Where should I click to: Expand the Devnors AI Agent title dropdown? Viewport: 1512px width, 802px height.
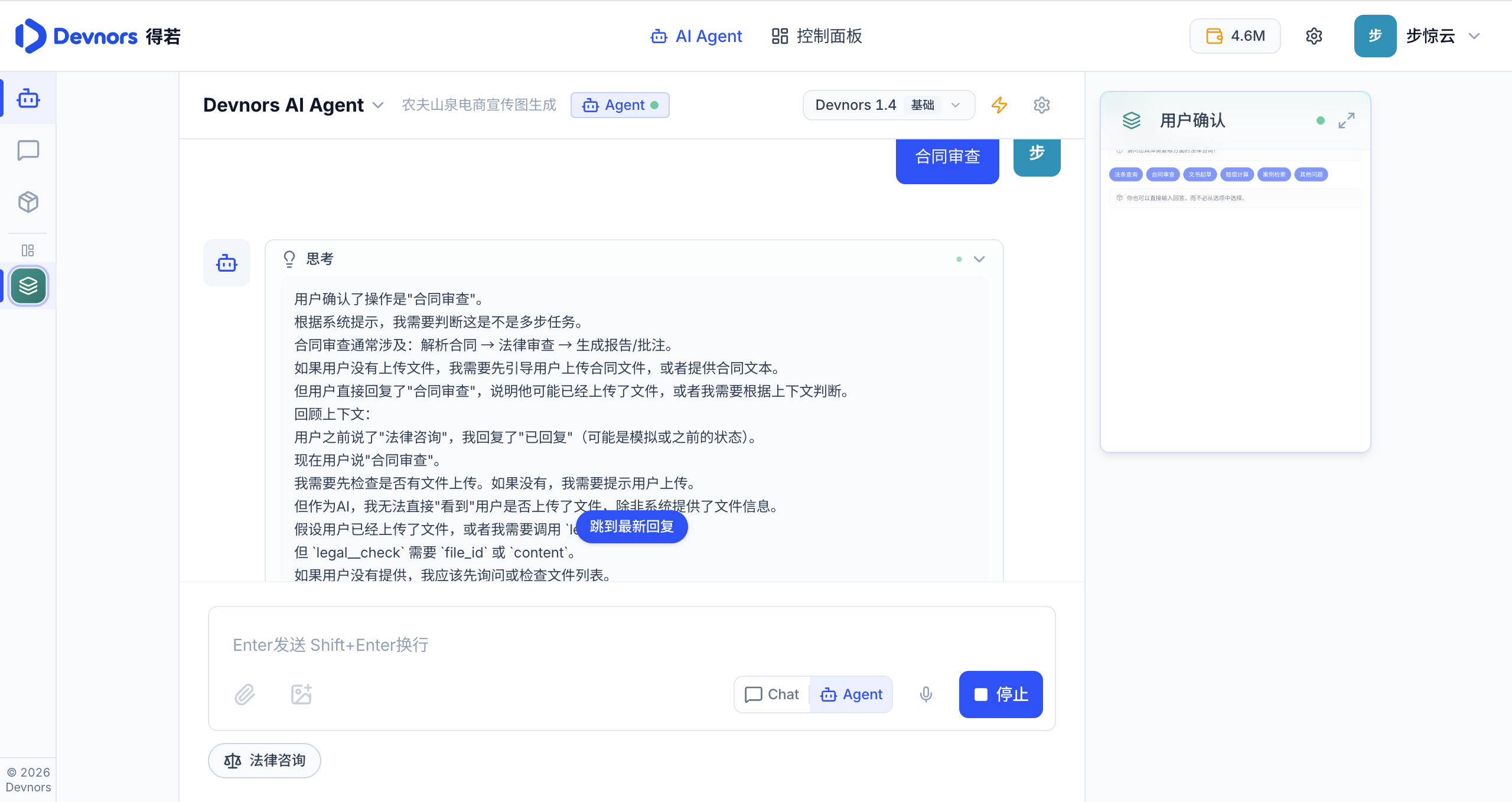(378, 105)
